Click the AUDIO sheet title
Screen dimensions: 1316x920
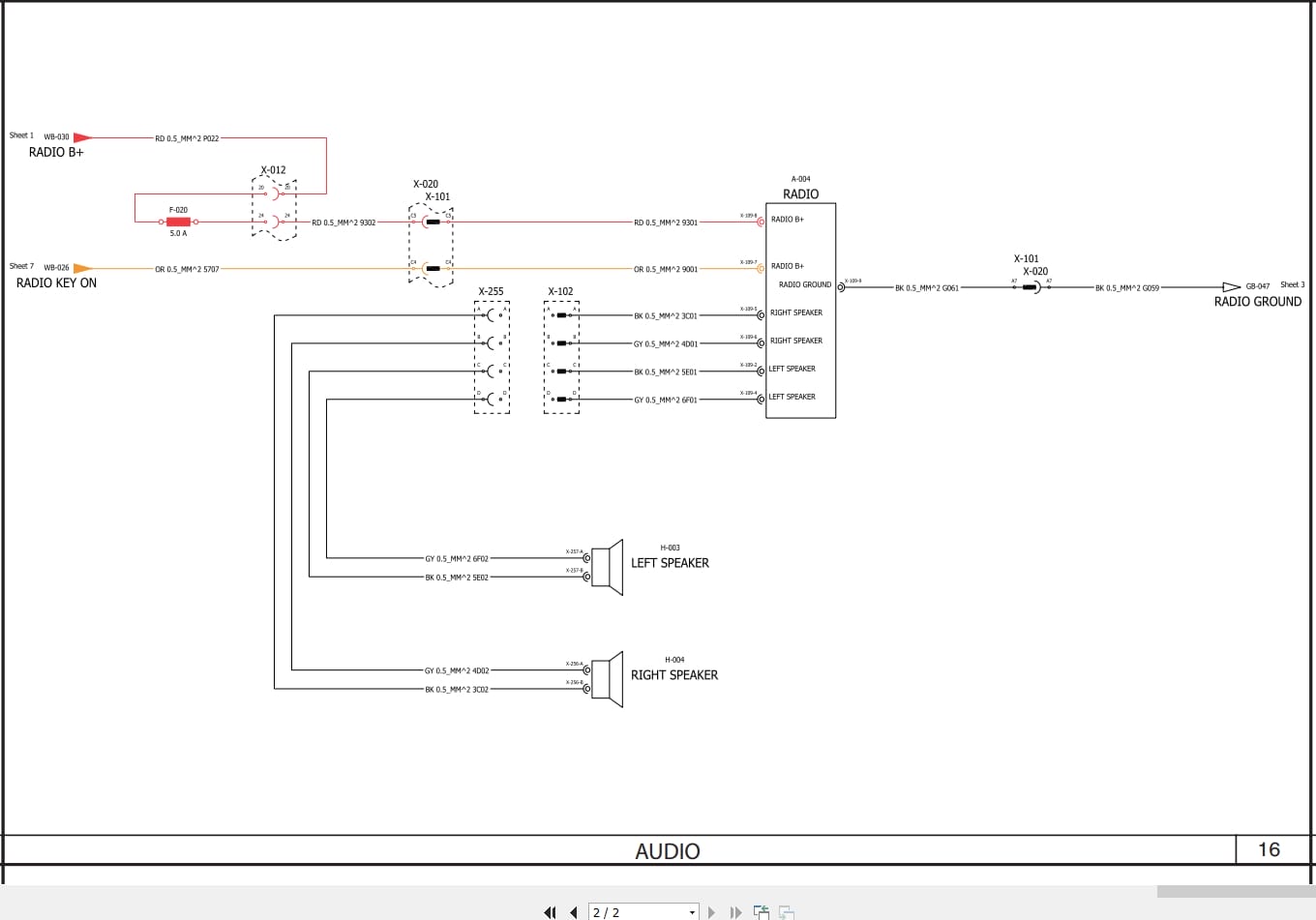point(668,851)
